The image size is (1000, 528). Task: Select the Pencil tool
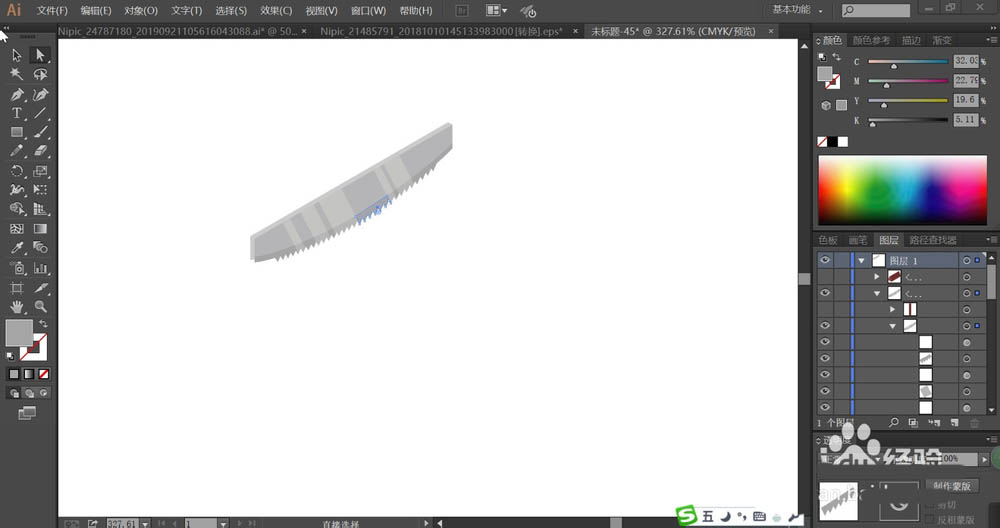[17, 152]
